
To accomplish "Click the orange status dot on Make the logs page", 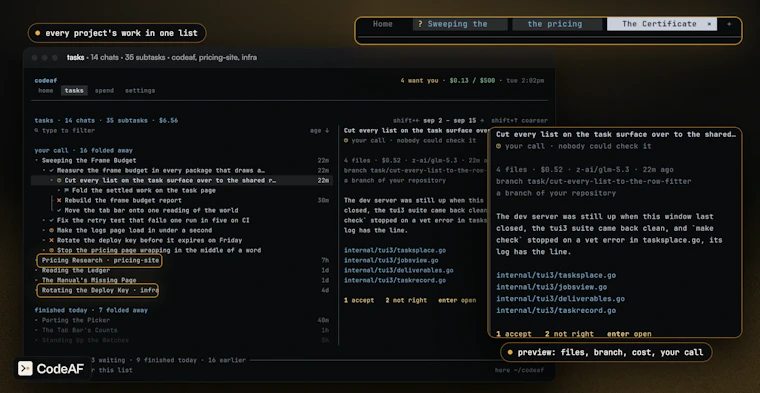I will [x=51, y=230].
